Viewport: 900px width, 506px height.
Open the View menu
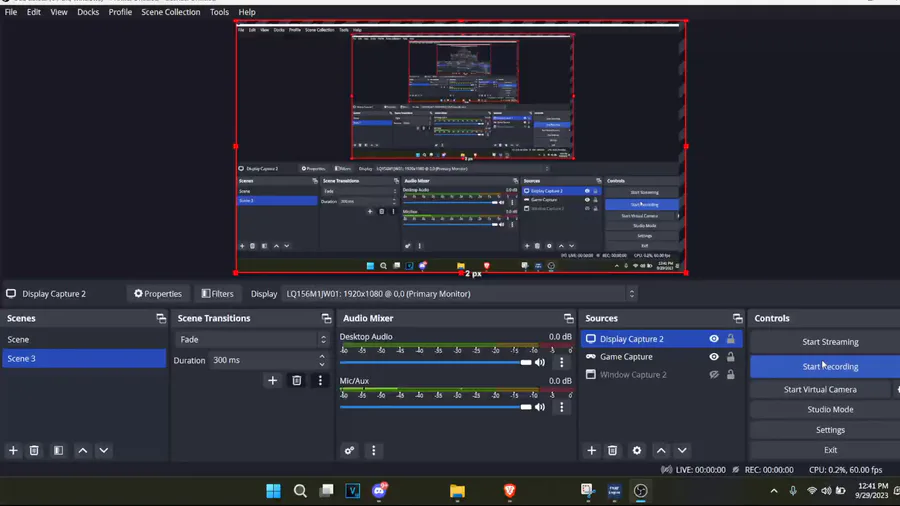click(x=59, y=12)
